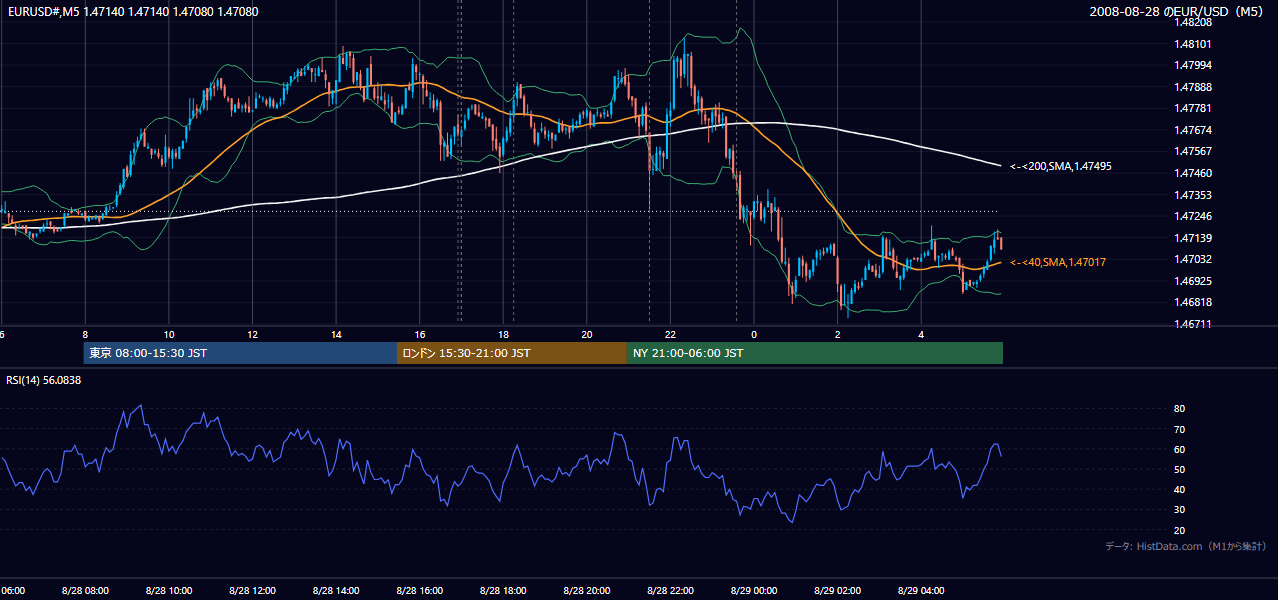Click the RSI scale value 20
1278x600 pixels.
point(1180,530)
